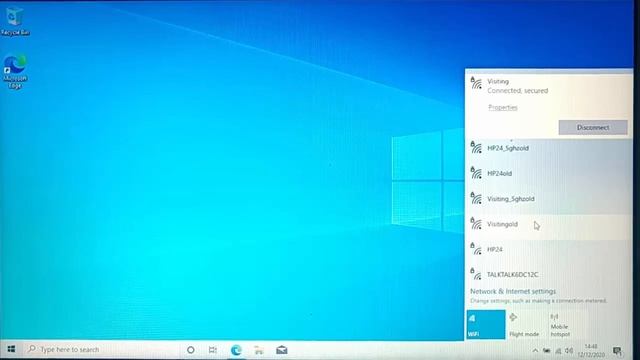Open File Explorer from the taskbar
Screen dimensions: 640x360
(x=259, y=350)
